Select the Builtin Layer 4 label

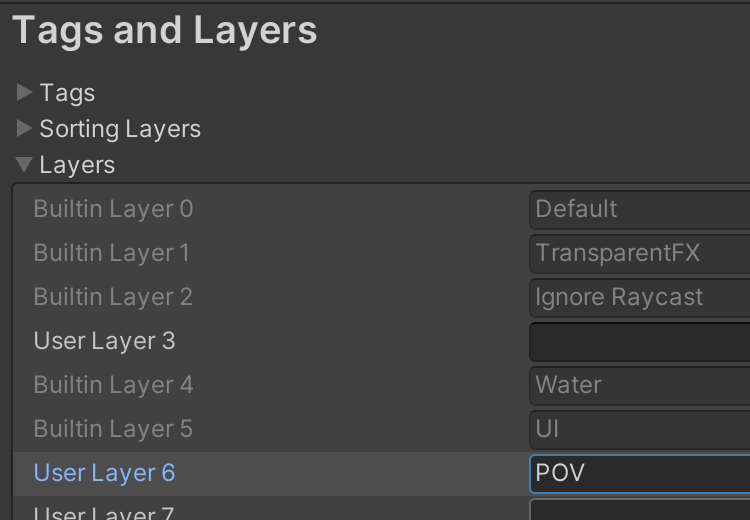[113, 385]
